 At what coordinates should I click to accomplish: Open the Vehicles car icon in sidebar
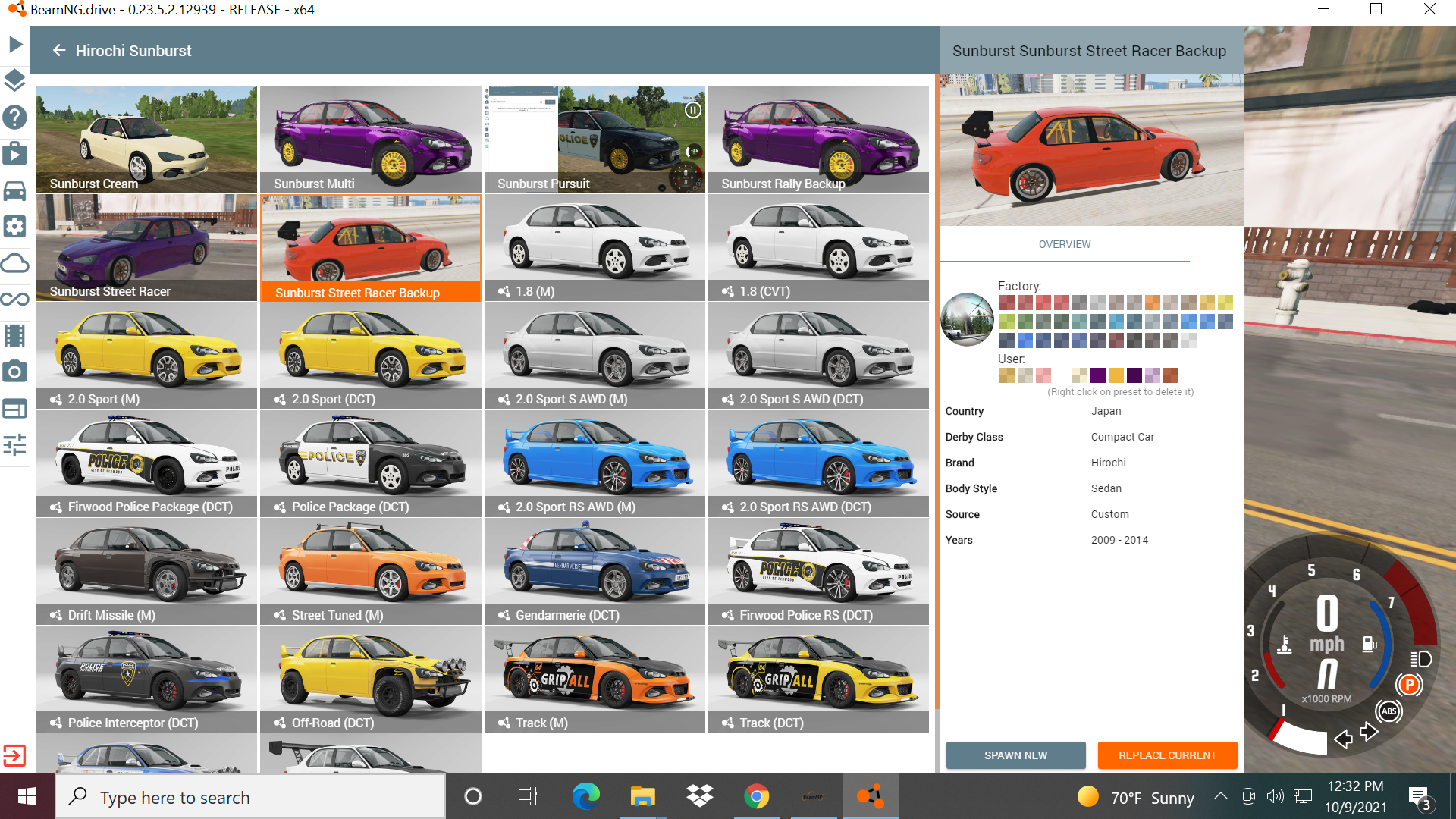[15, 190]
